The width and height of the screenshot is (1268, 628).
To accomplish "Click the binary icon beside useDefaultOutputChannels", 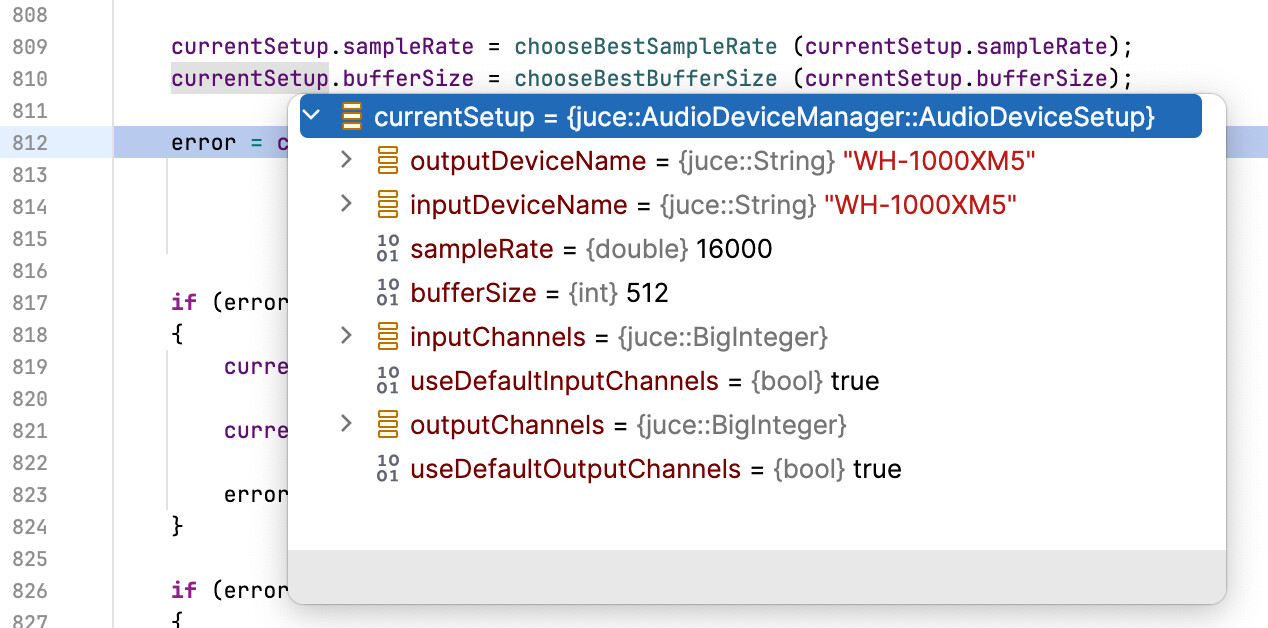I will (x=387, y=468).
